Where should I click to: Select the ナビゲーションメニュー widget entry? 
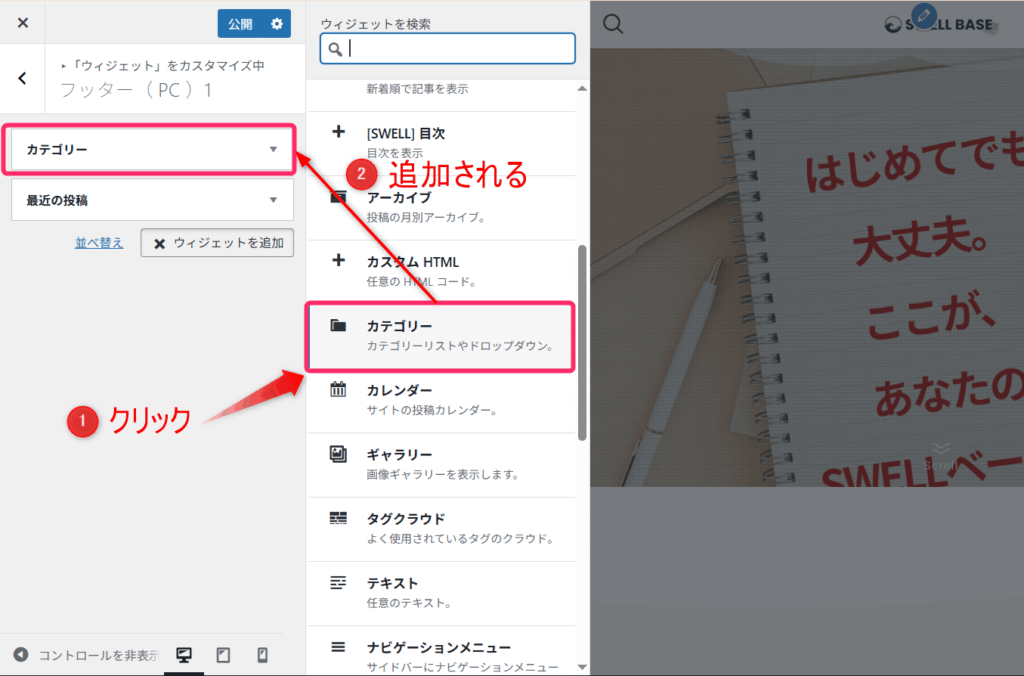441,651
